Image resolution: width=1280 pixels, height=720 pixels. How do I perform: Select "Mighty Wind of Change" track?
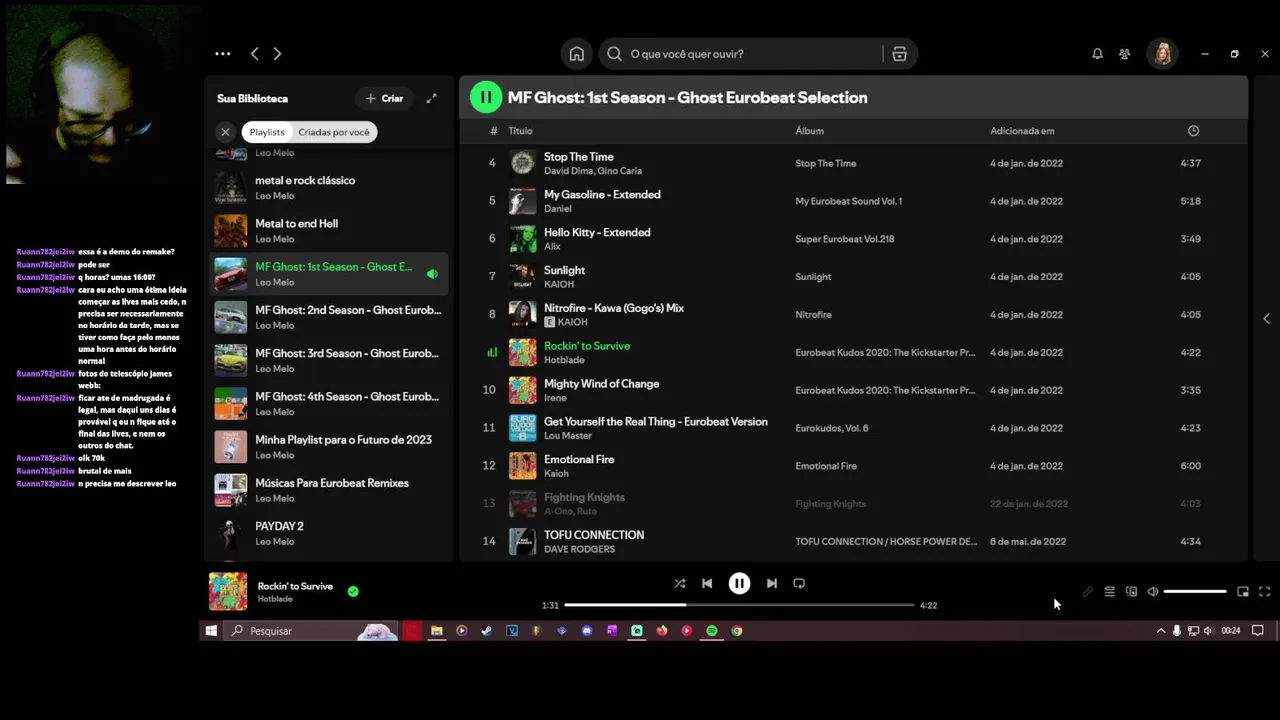point(853,390)
